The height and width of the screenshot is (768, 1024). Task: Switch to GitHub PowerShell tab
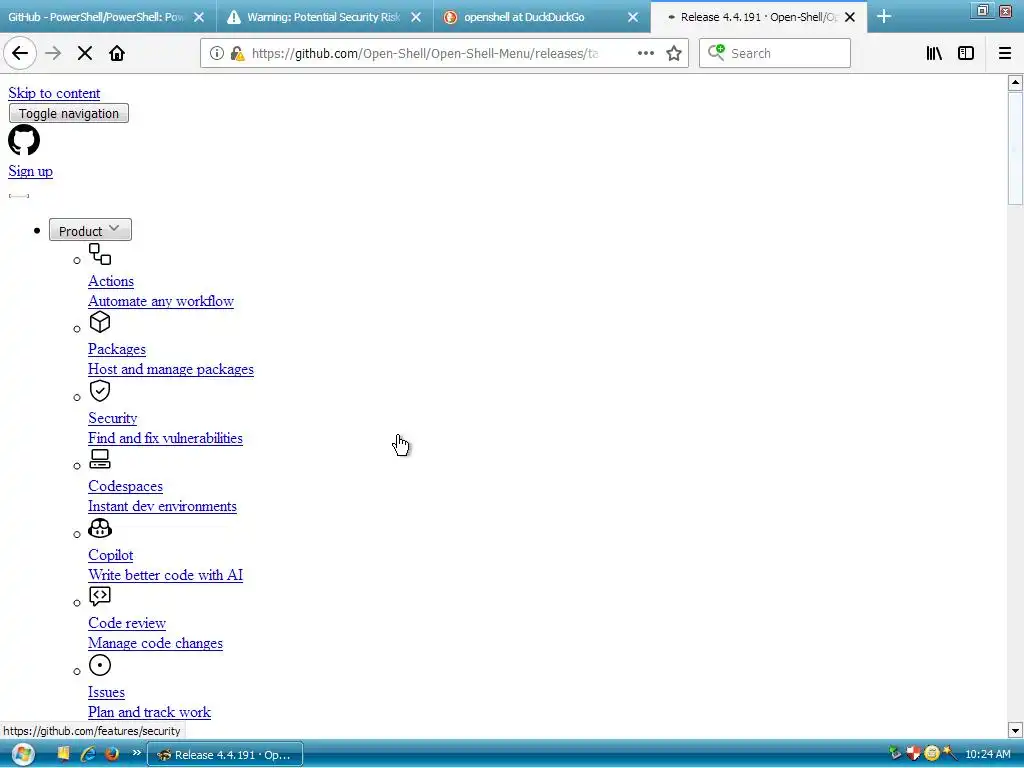tap(97, 17)
